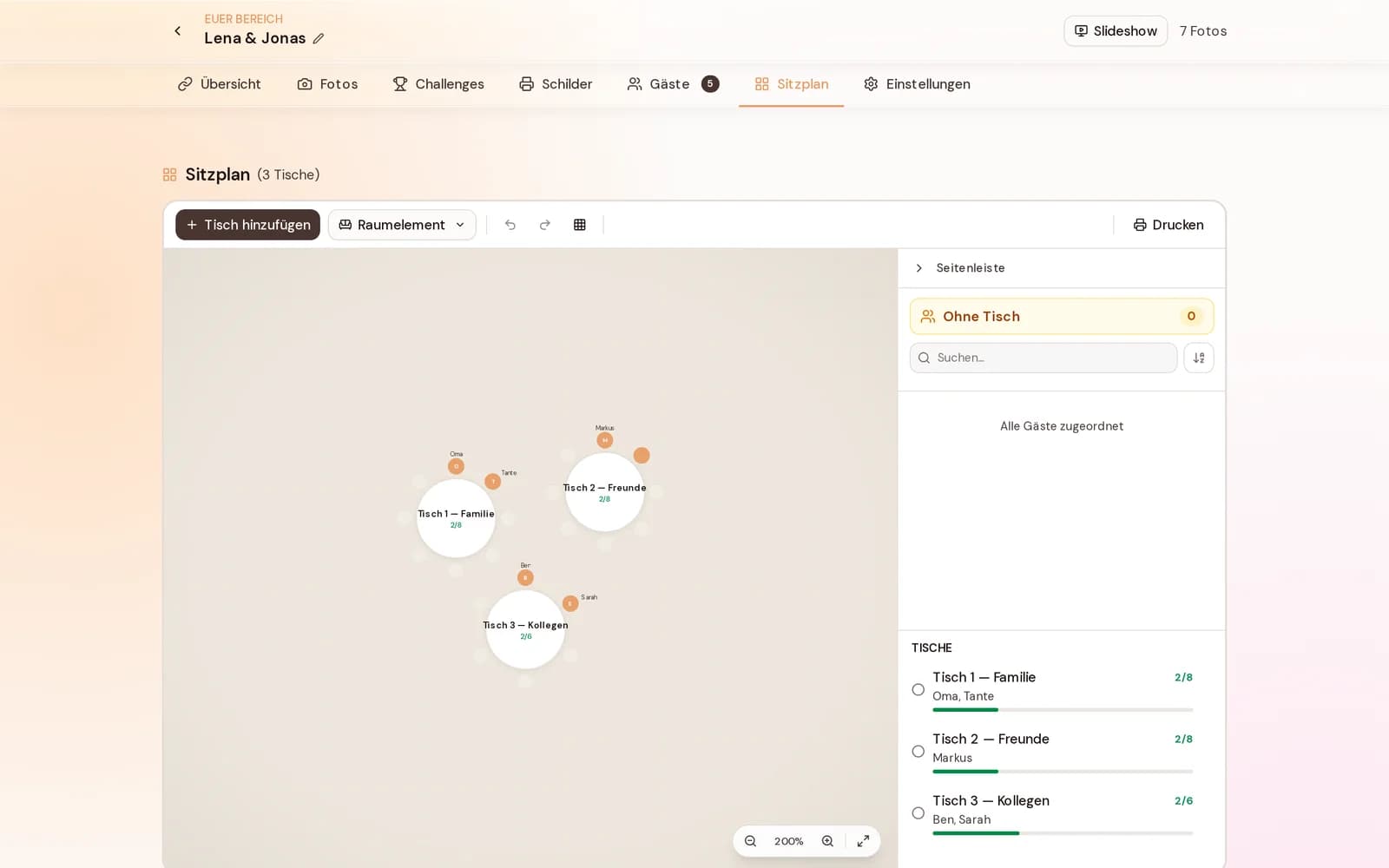This screenshot has height=868, width=1389.
Task: Select radio for Tisch 1 — Familie
Action: (x=918, y=689)
